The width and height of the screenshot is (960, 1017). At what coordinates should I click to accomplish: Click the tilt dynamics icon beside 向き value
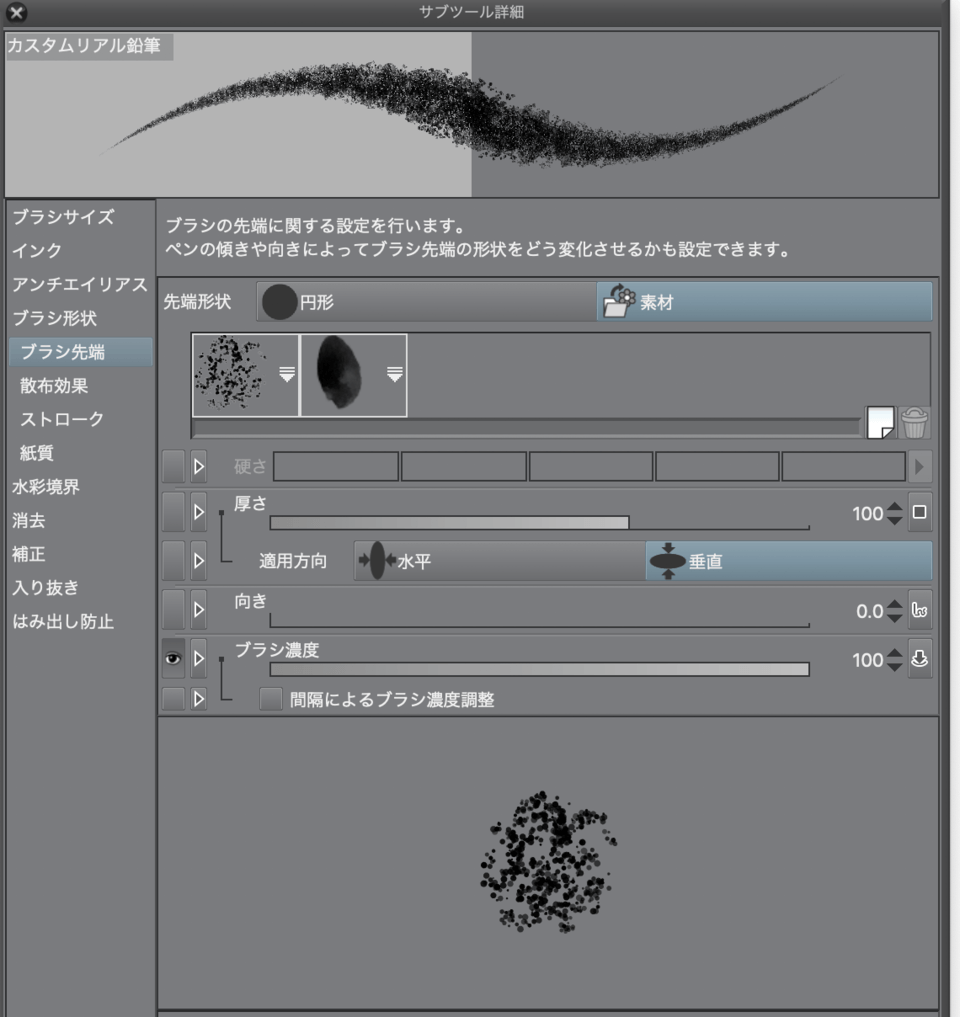(x=920, y=609)
